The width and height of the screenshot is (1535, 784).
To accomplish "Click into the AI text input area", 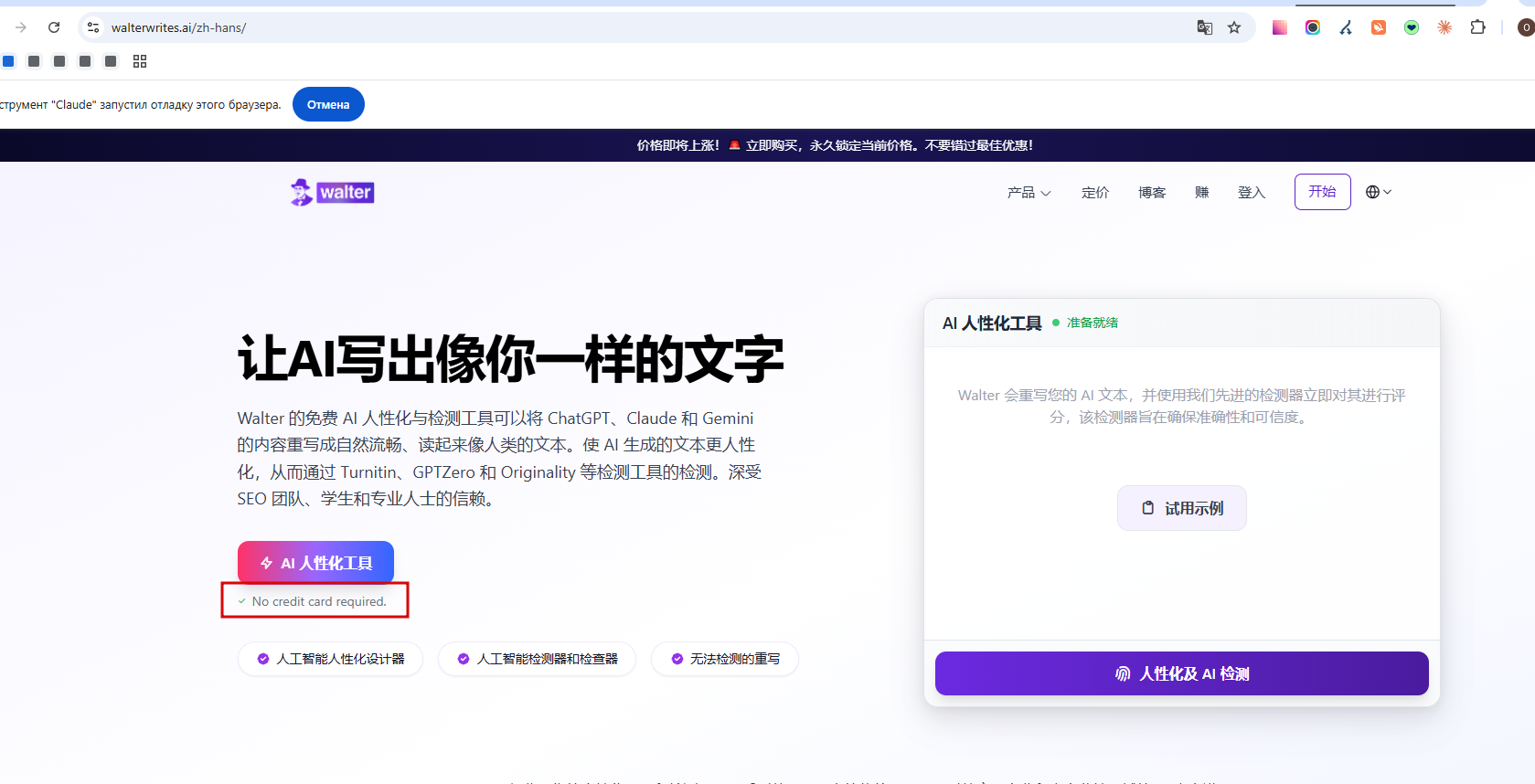I will tap(1182, 493).
